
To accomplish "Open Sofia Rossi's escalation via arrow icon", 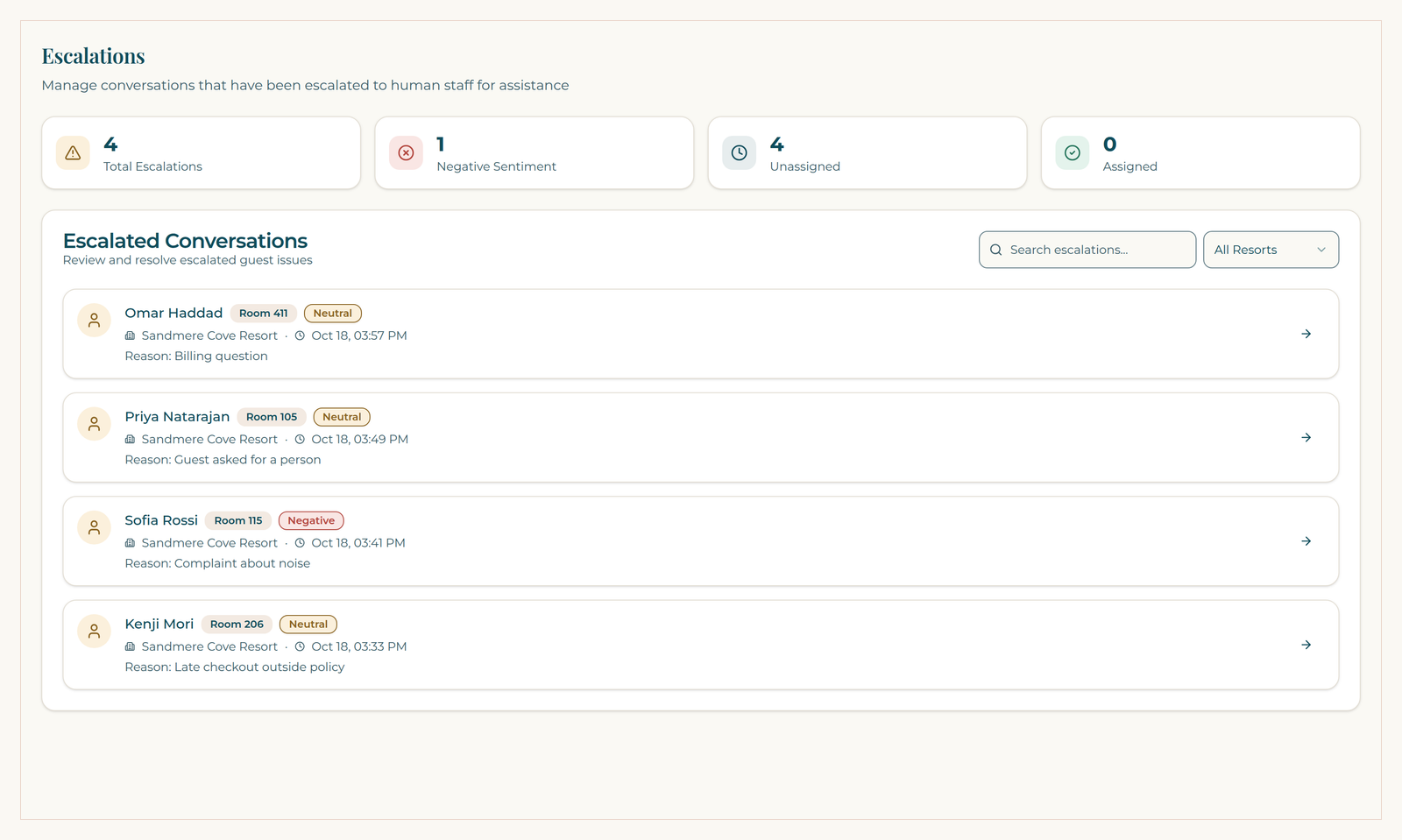I will 1306,541.
